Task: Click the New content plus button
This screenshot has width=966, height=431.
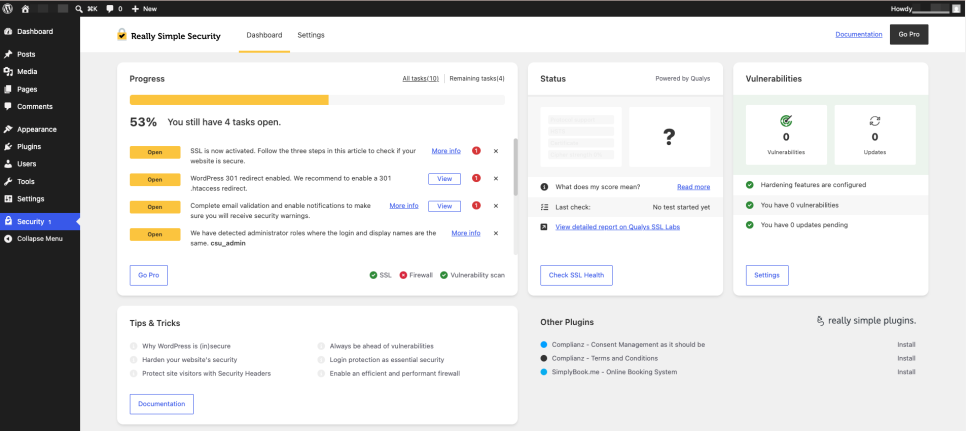Action: pyautogui.click(x=144, y=9)
